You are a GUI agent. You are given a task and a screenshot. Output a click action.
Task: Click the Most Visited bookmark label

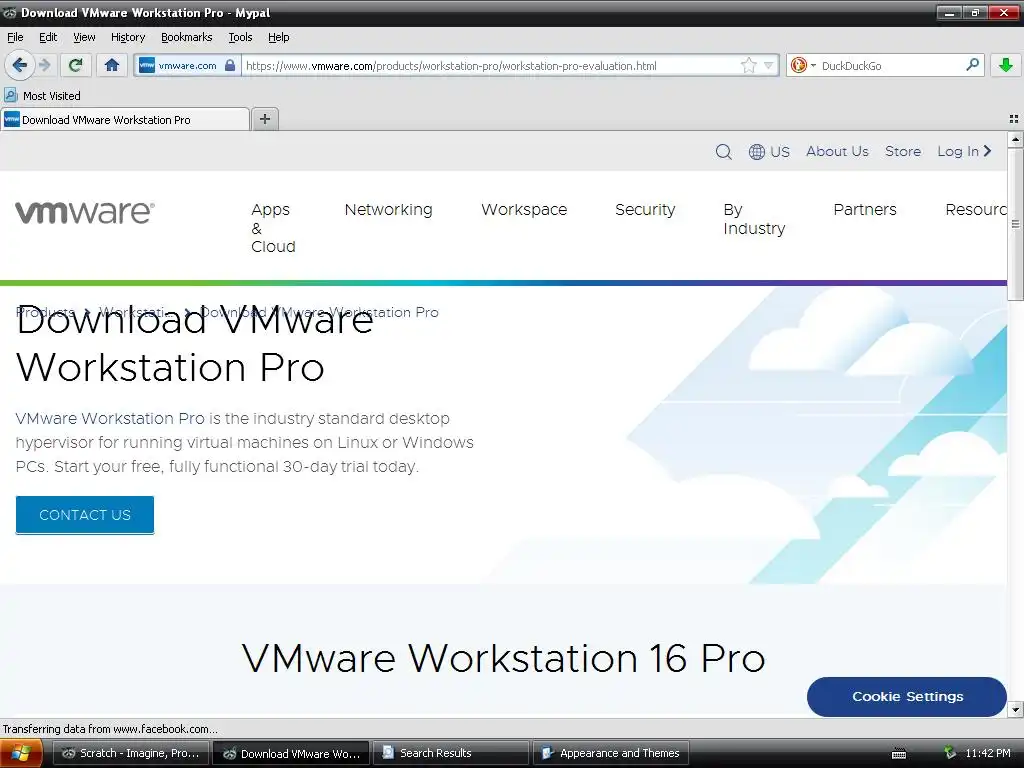[52, 96]
